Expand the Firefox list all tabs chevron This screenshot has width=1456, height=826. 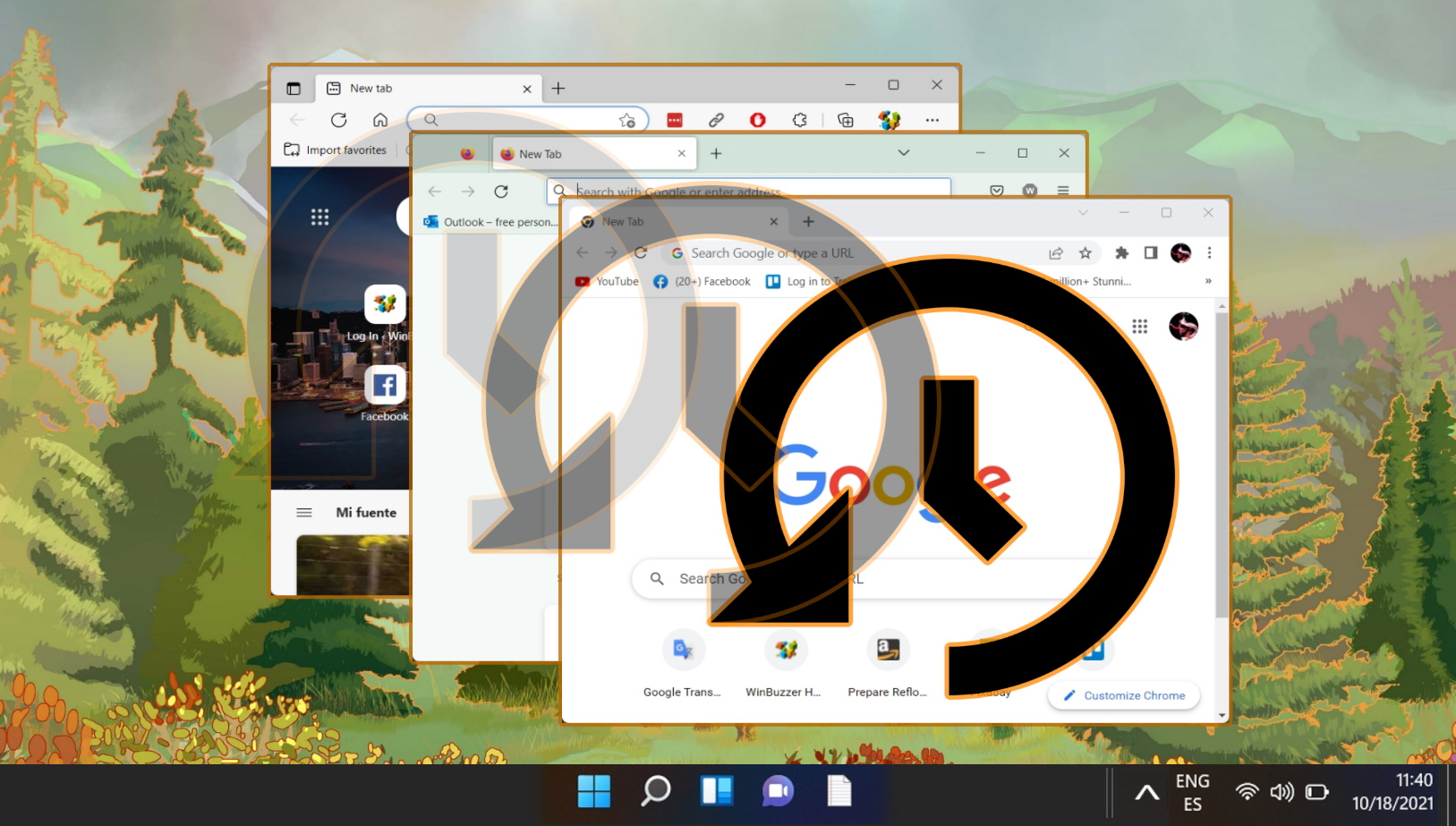904,153
